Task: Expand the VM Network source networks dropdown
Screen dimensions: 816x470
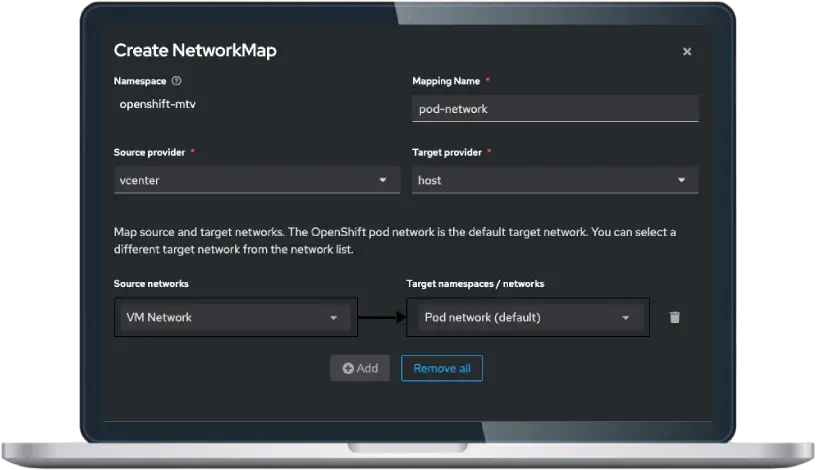Action: click(236, 317)
